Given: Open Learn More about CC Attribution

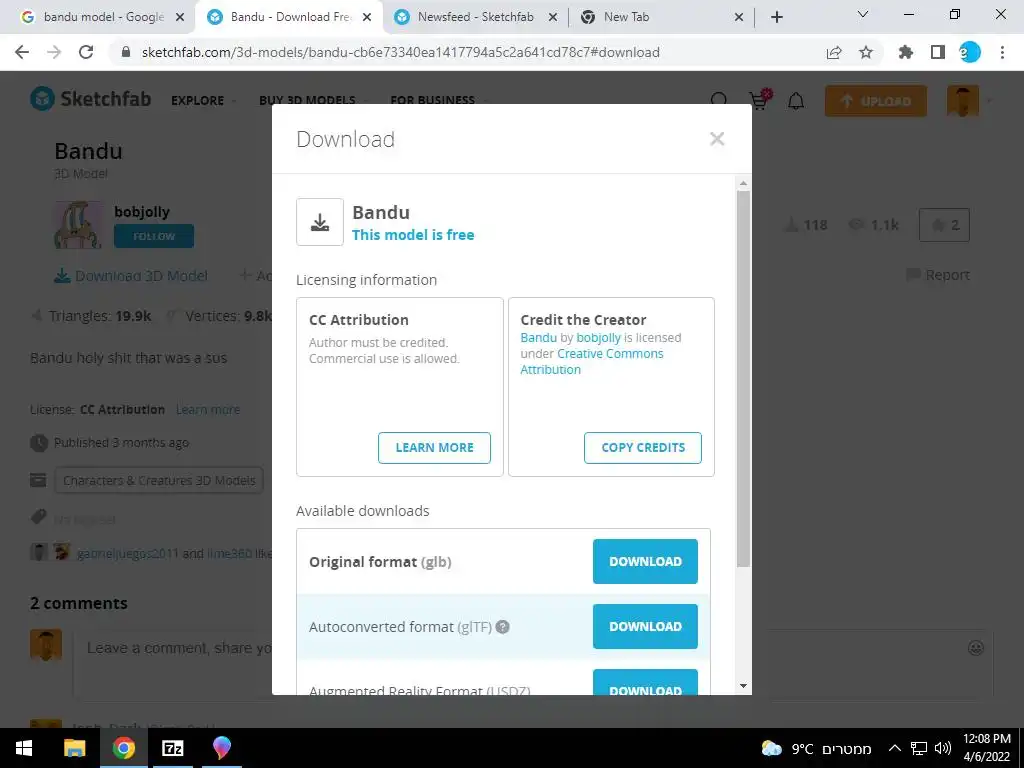Looking at the screenshot, I should [x=434, y=447].
